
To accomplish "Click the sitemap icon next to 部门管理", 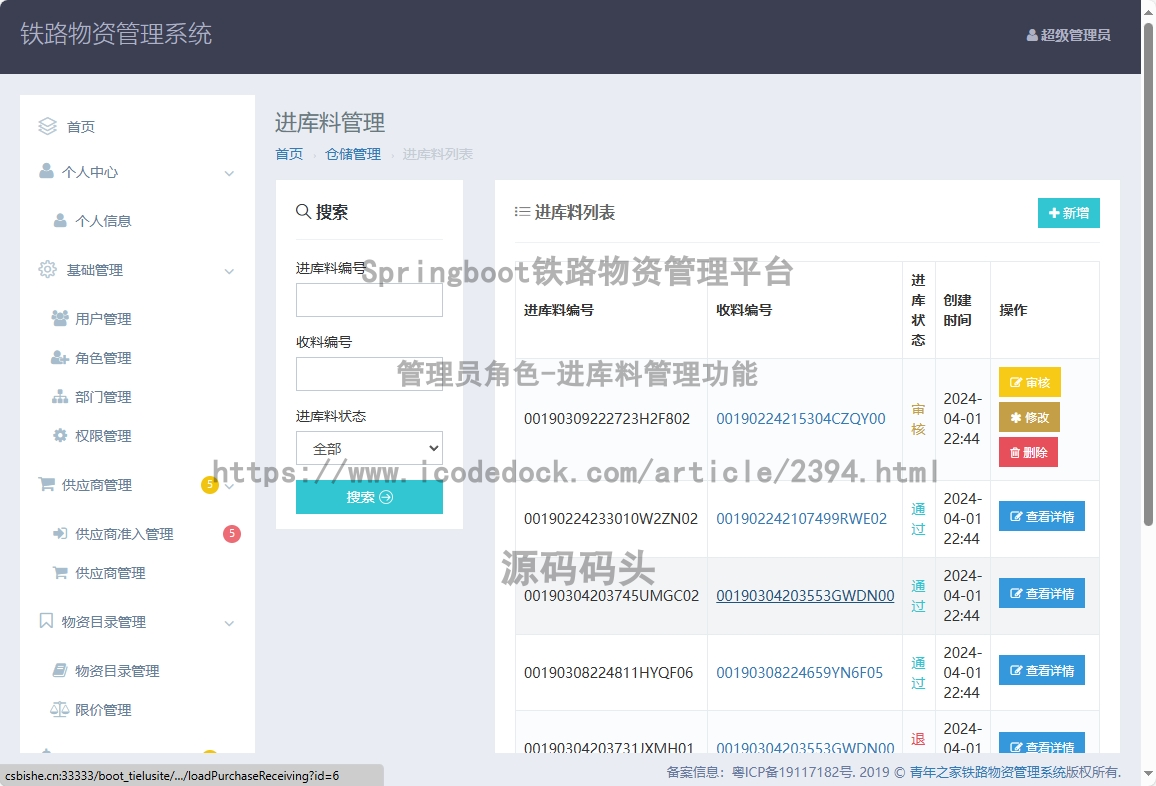I will coord(59,397).
